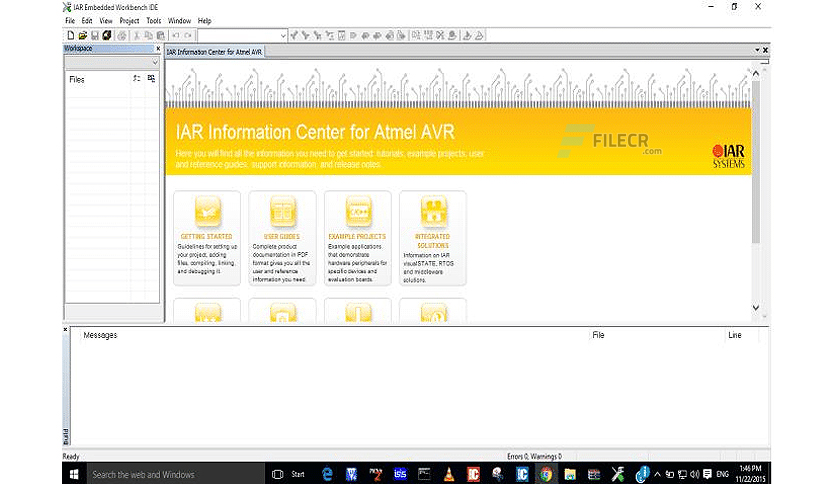Open File Explorer from taskbar
This screenshot has height=484, width=836.
(570, 474)
